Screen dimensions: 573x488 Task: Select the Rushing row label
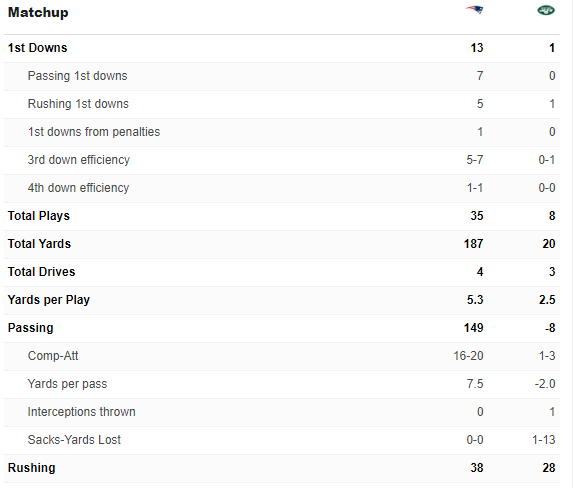coord(31,468)
